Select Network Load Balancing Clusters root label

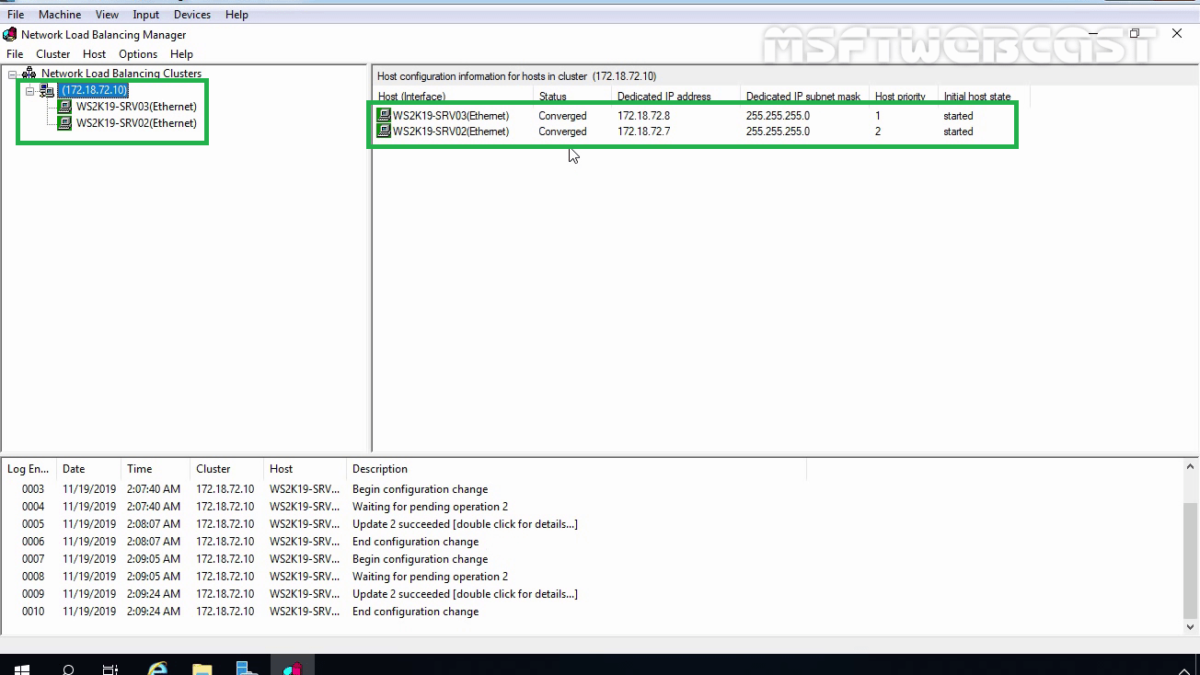pos(121,73)
